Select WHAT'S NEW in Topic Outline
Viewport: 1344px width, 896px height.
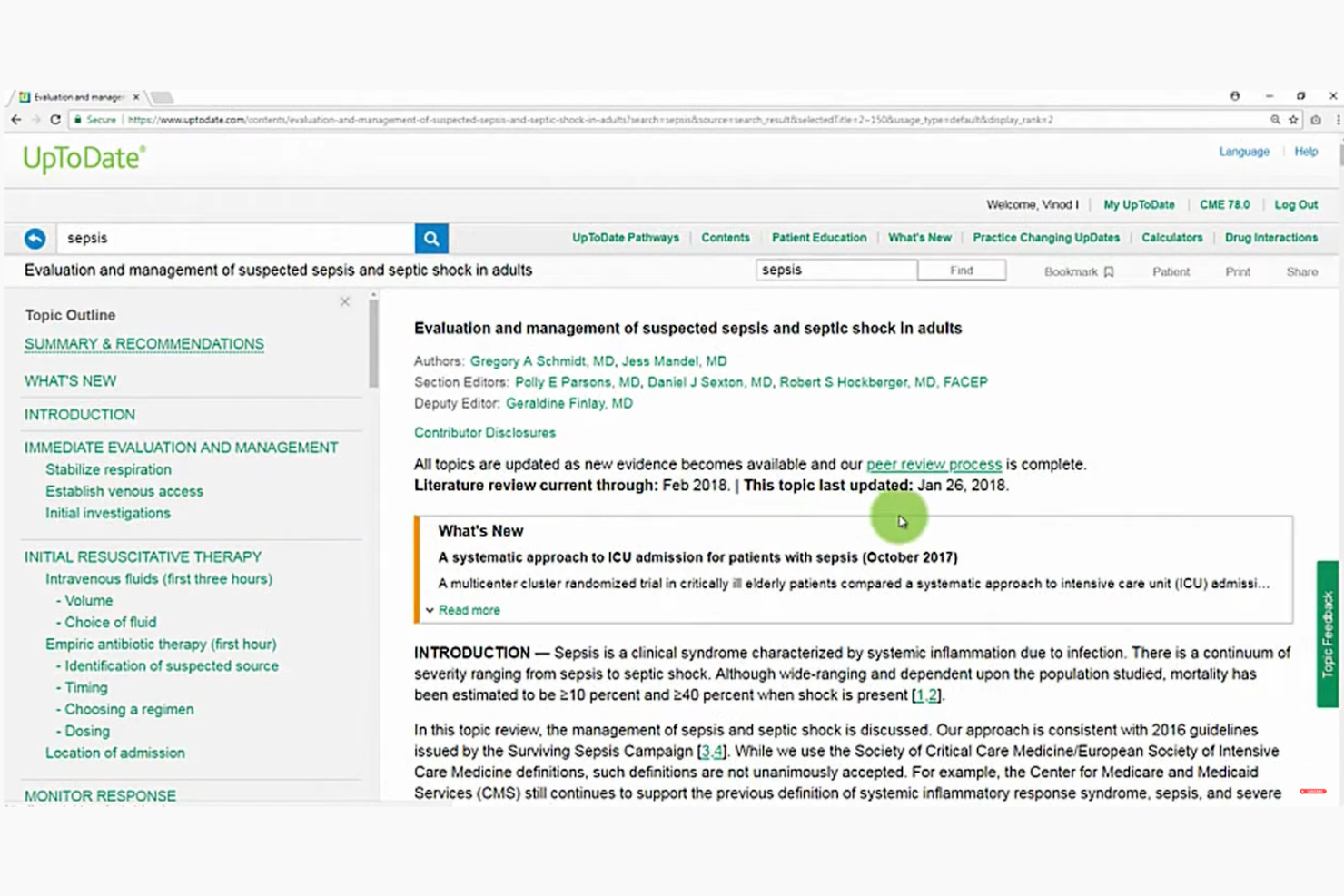[71, 381]
